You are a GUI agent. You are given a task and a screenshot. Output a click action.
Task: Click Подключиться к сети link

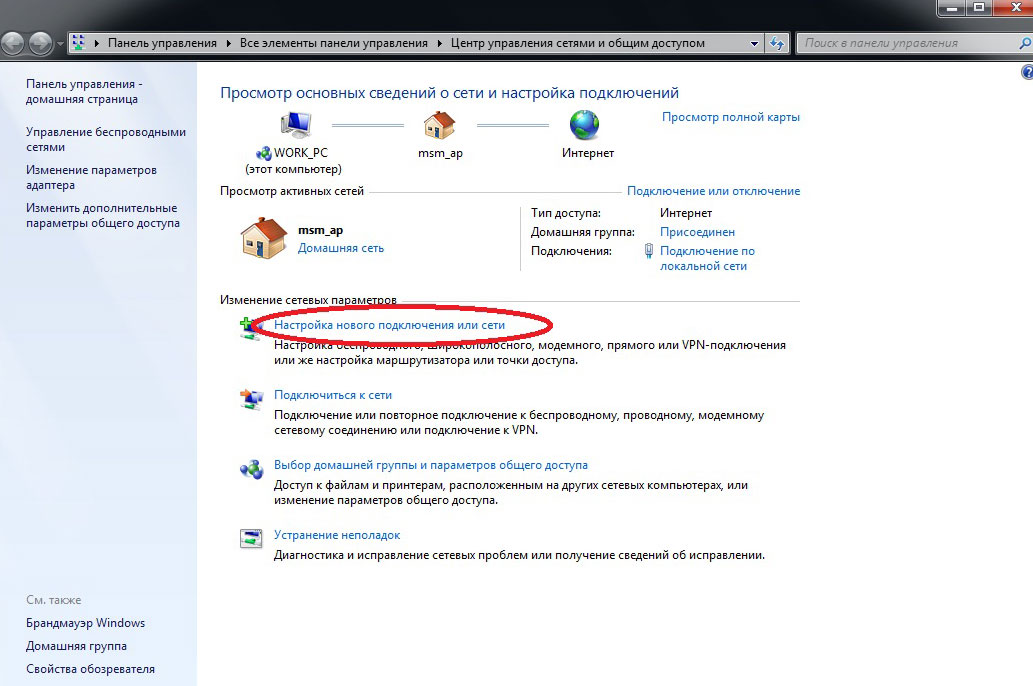click(333, 395)
